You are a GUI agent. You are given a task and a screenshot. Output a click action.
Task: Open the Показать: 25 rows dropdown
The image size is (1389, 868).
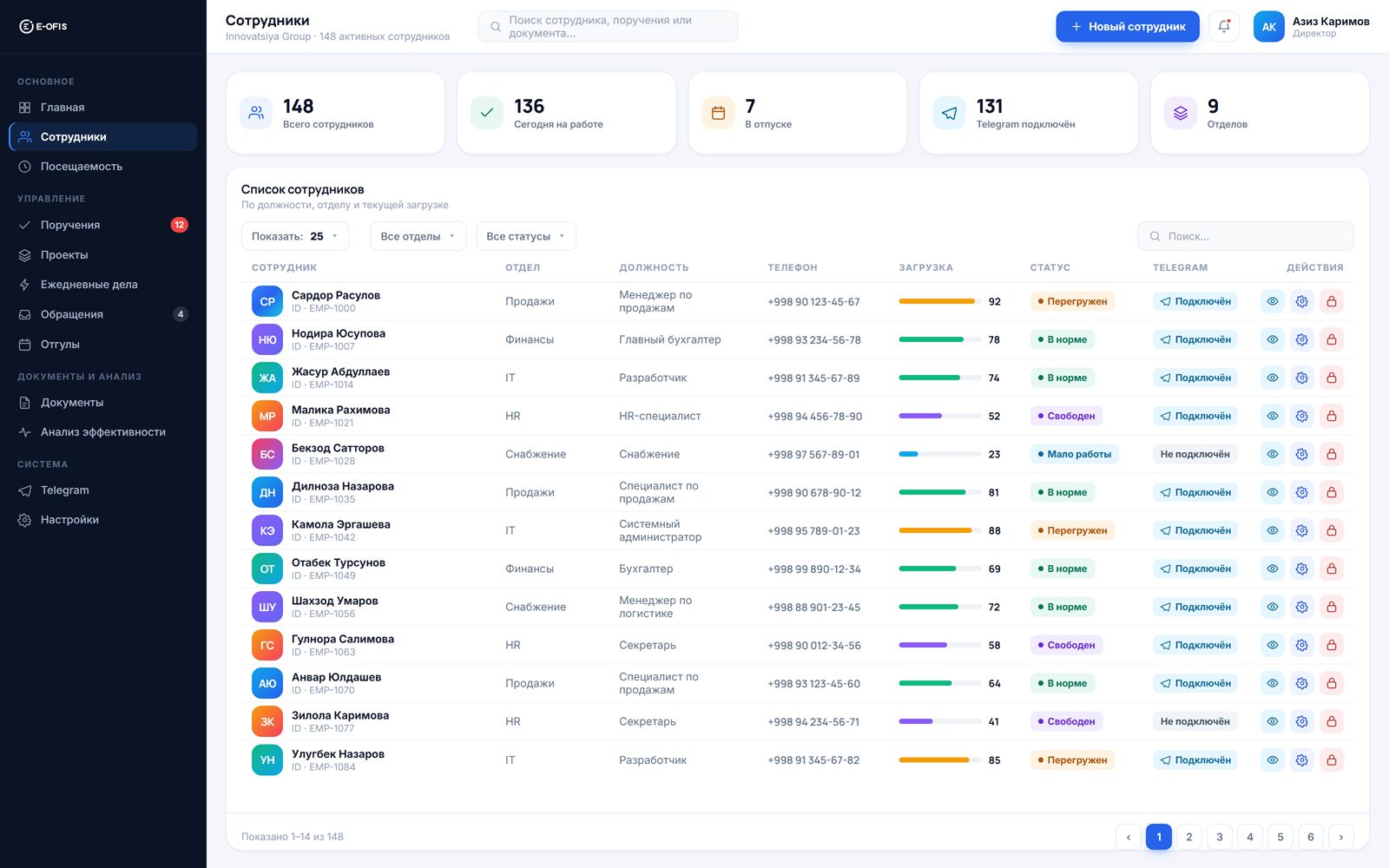295,236
